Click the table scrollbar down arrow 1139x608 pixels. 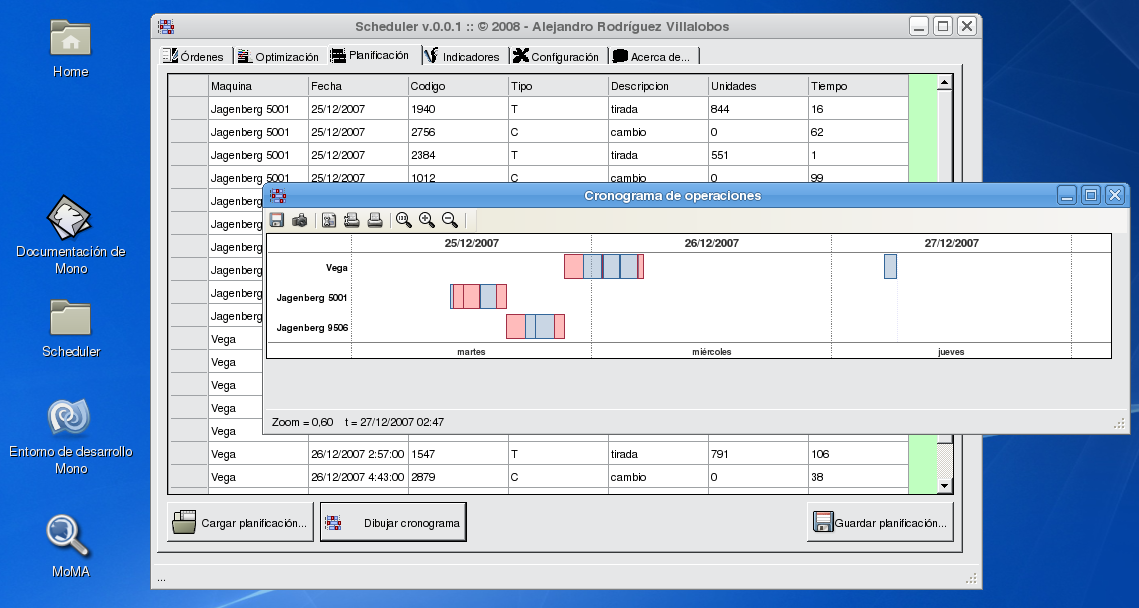click(945, 485)
